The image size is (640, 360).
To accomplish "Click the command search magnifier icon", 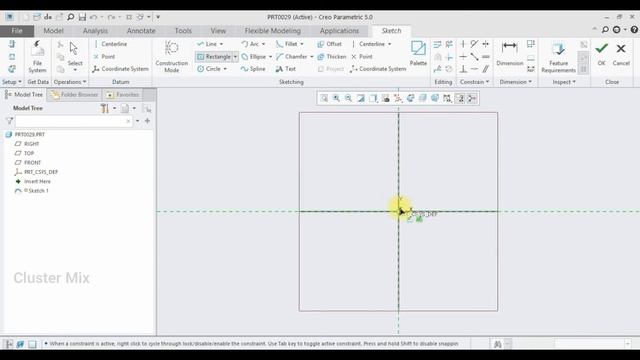I will [605, 29].
